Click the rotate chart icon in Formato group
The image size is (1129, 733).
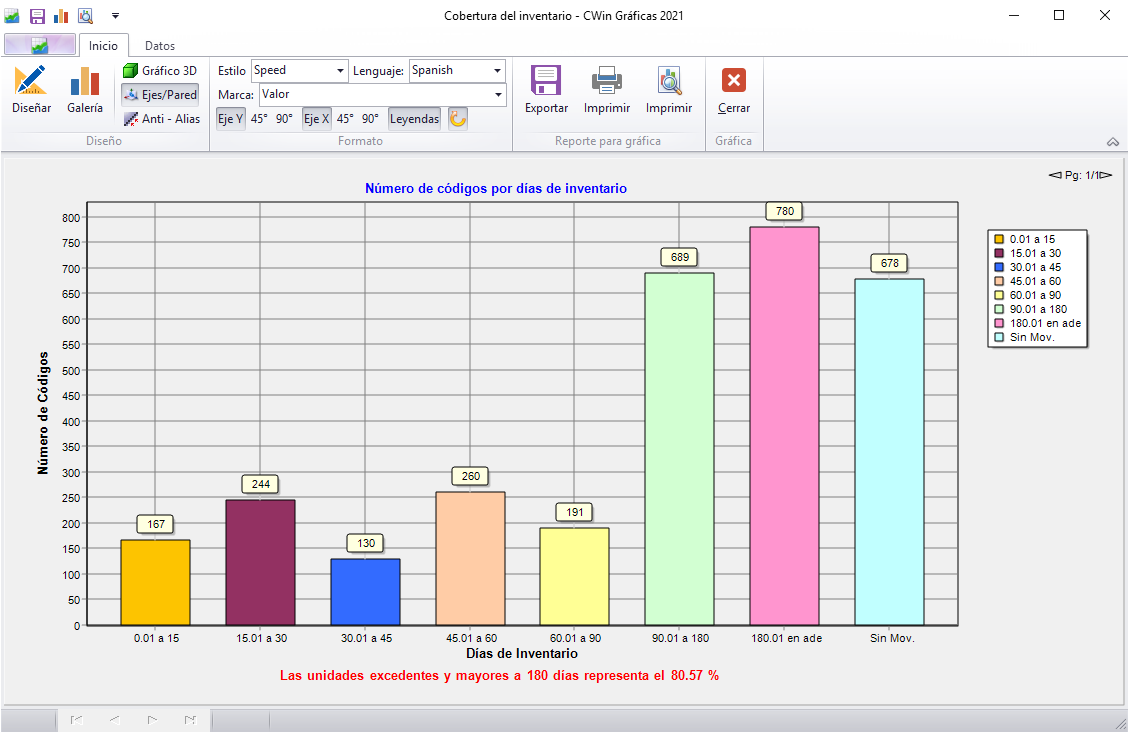pos(457,118)
